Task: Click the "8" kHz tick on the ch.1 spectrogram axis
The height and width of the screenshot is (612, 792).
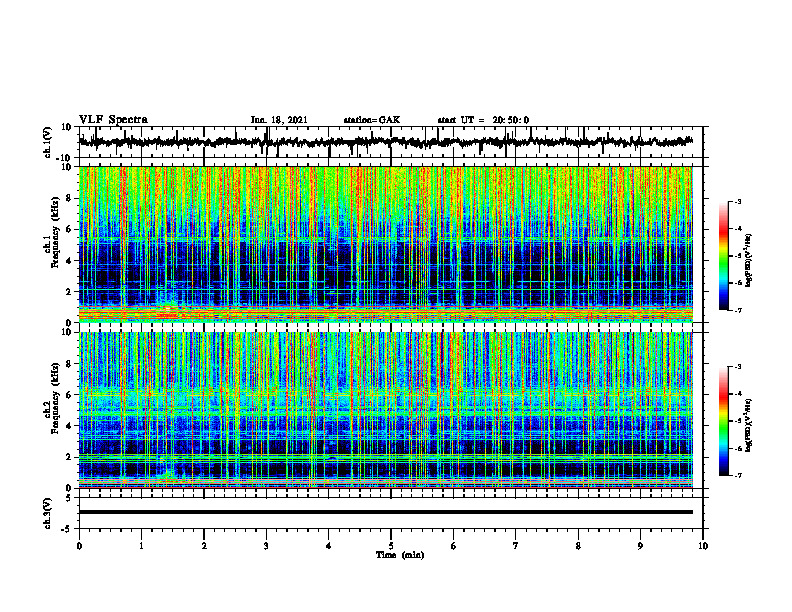Action: click(x=70, y=198)
